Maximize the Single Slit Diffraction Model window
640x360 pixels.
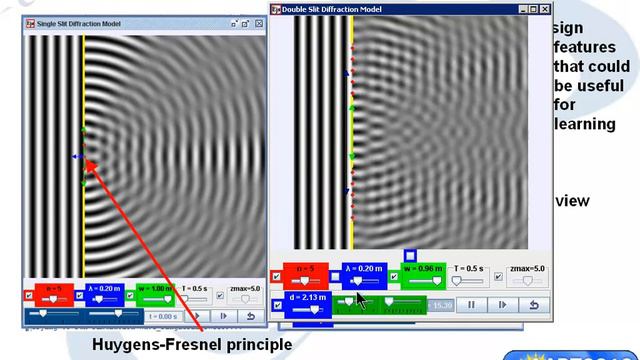coord(245,24)
